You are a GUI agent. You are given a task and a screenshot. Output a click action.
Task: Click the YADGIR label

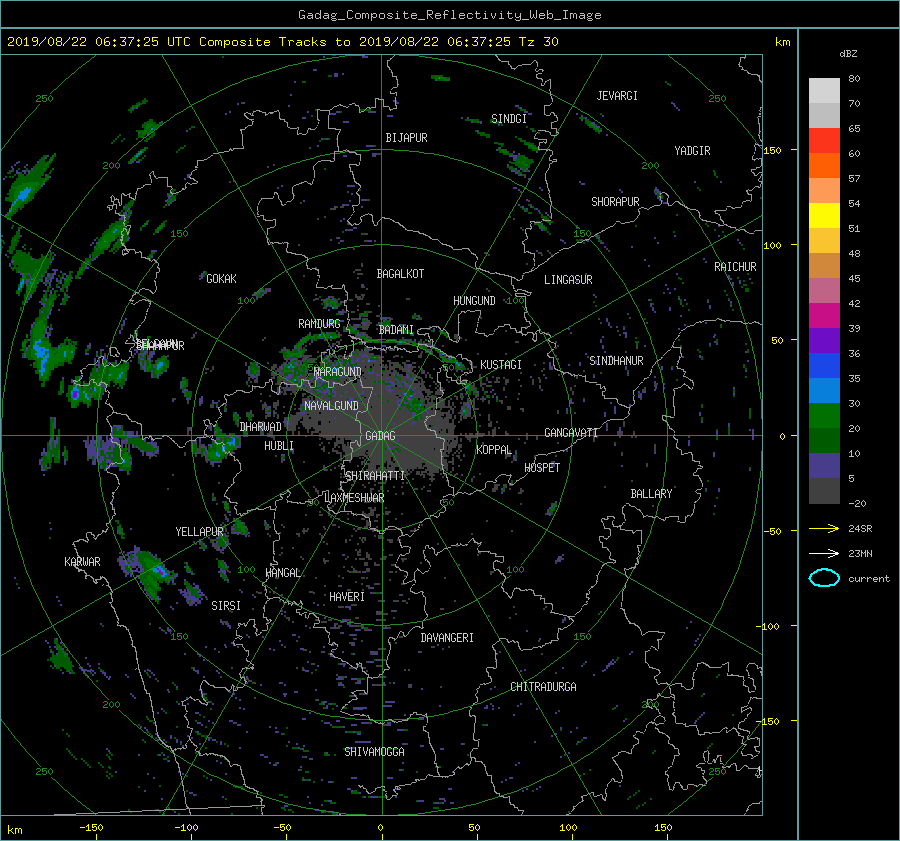pyautogui.click(x=692, y=151)
